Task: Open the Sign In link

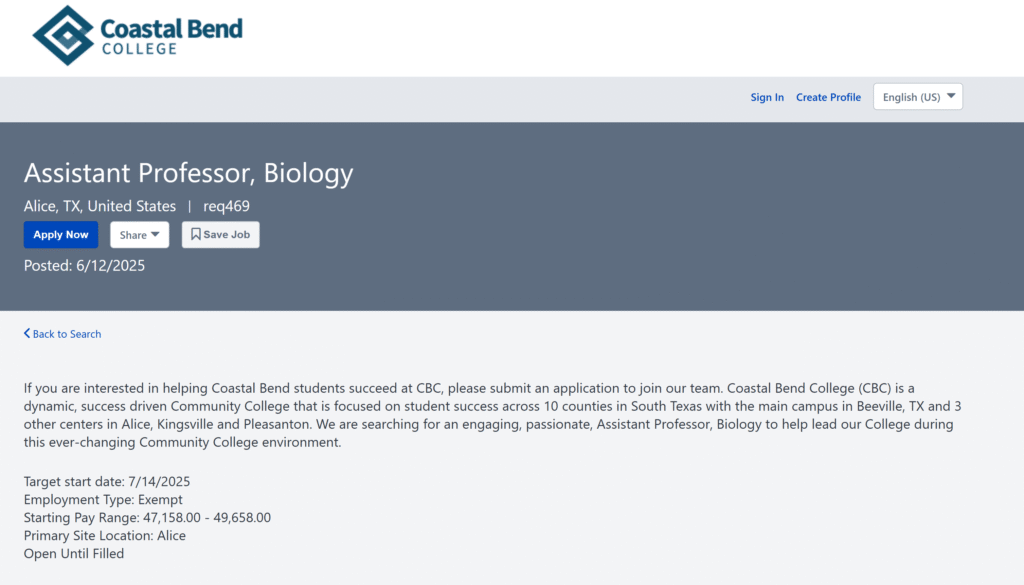Action: click(x=767, y=97)
